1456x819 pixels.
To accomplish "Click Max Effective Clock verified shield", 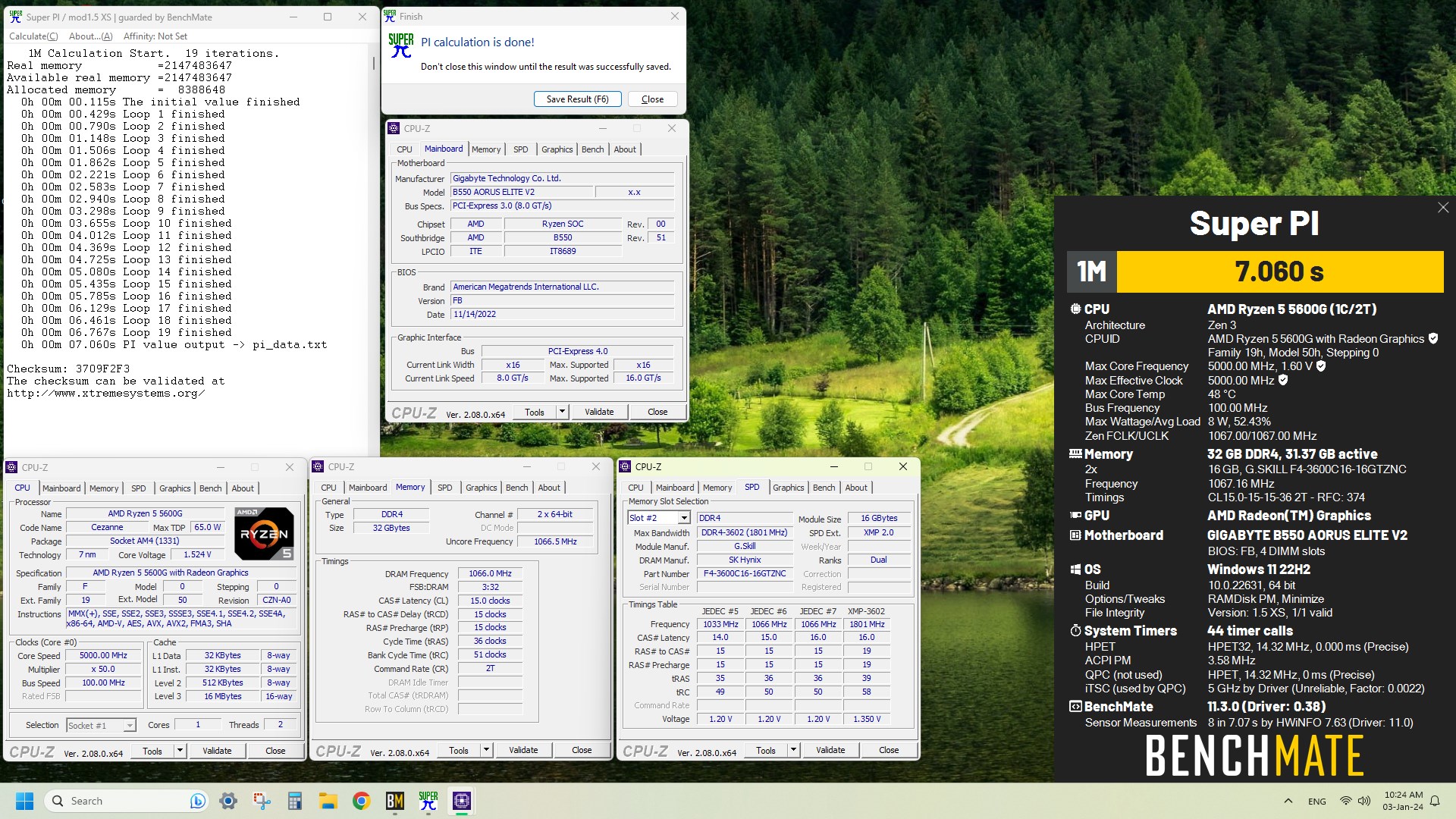I will click(1283, 380).
